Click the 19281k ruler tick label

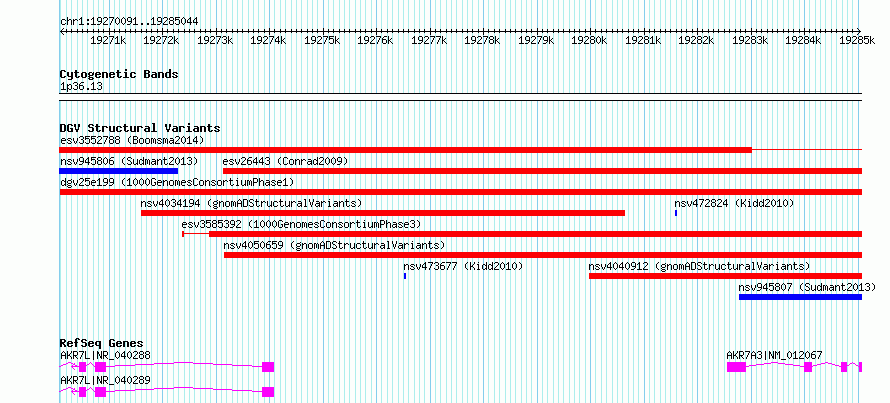point(643,40)
